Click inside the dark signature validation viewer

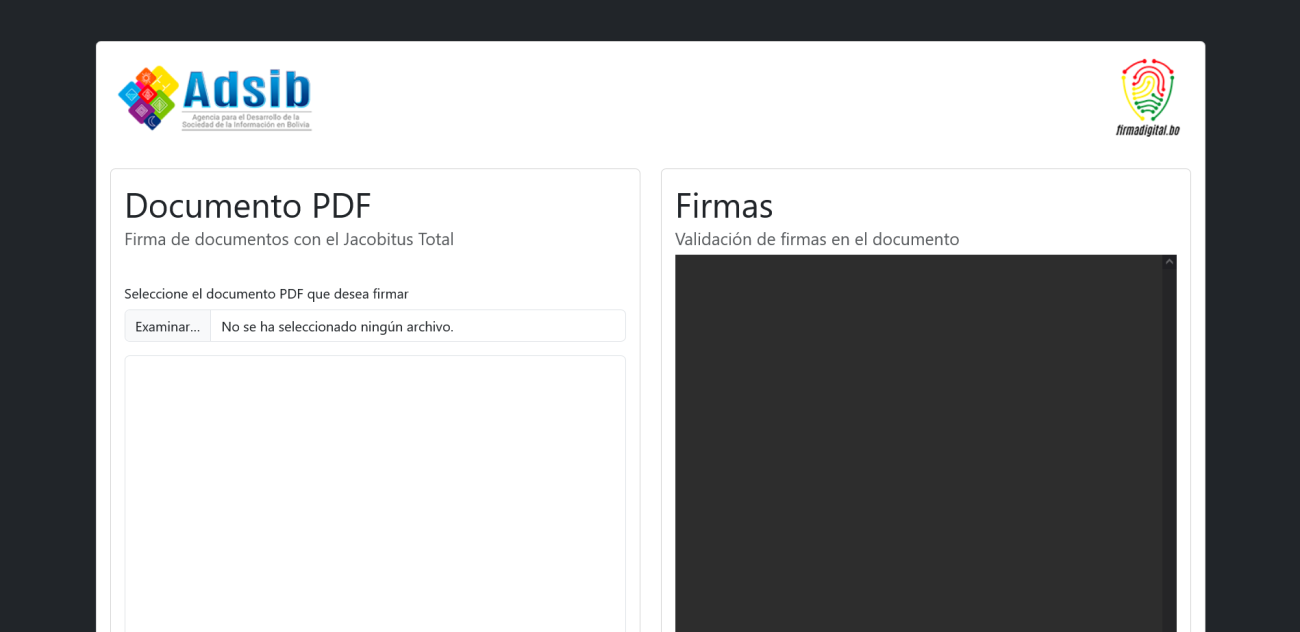click(918, 450)
